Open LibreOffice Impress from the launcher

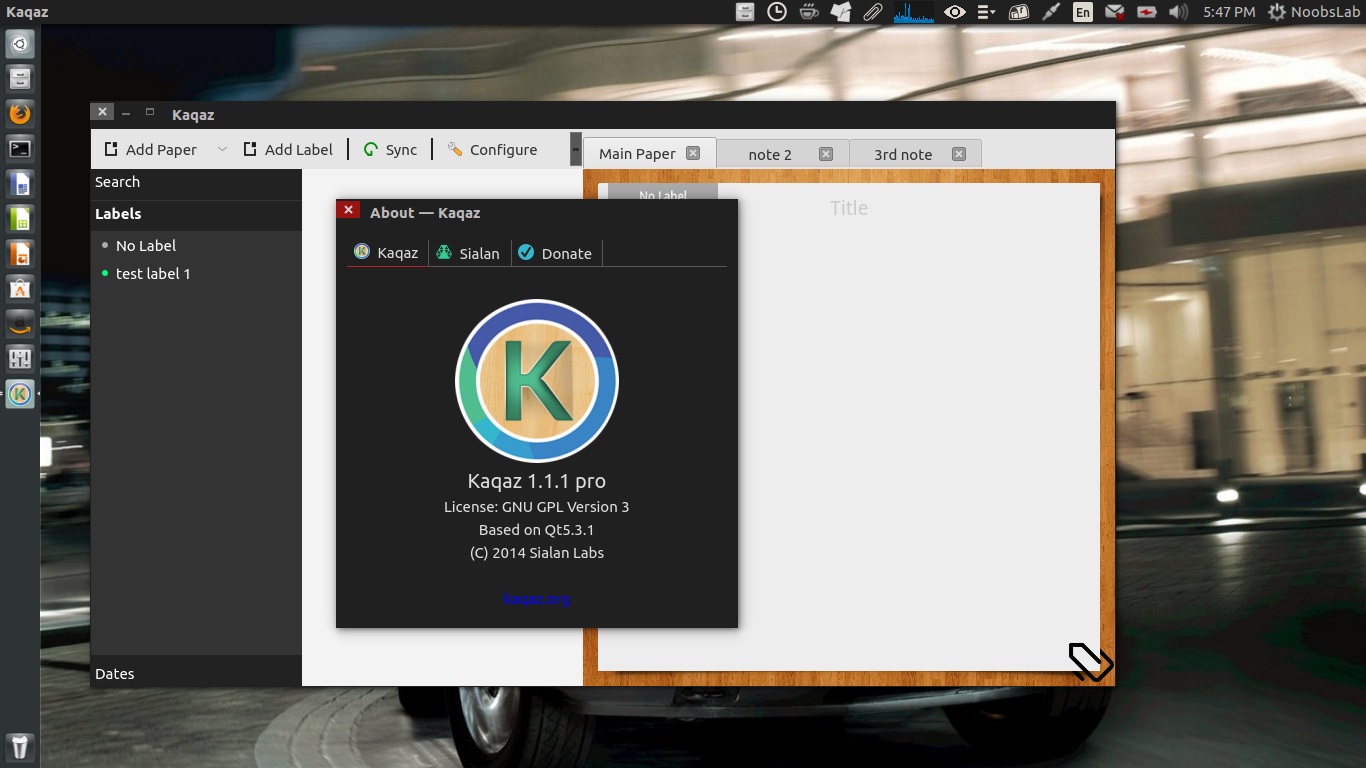pos(21,254)
